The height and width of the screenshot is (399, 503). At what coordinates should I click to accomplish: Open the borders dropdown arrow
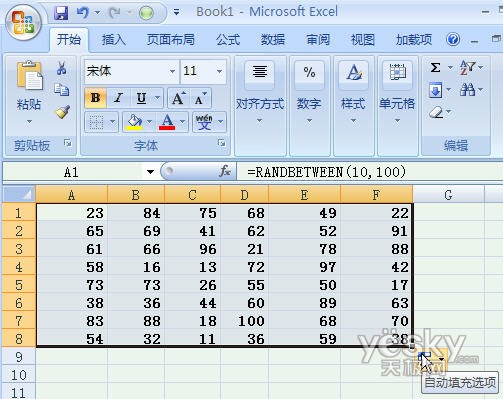[x=113, y=122]
